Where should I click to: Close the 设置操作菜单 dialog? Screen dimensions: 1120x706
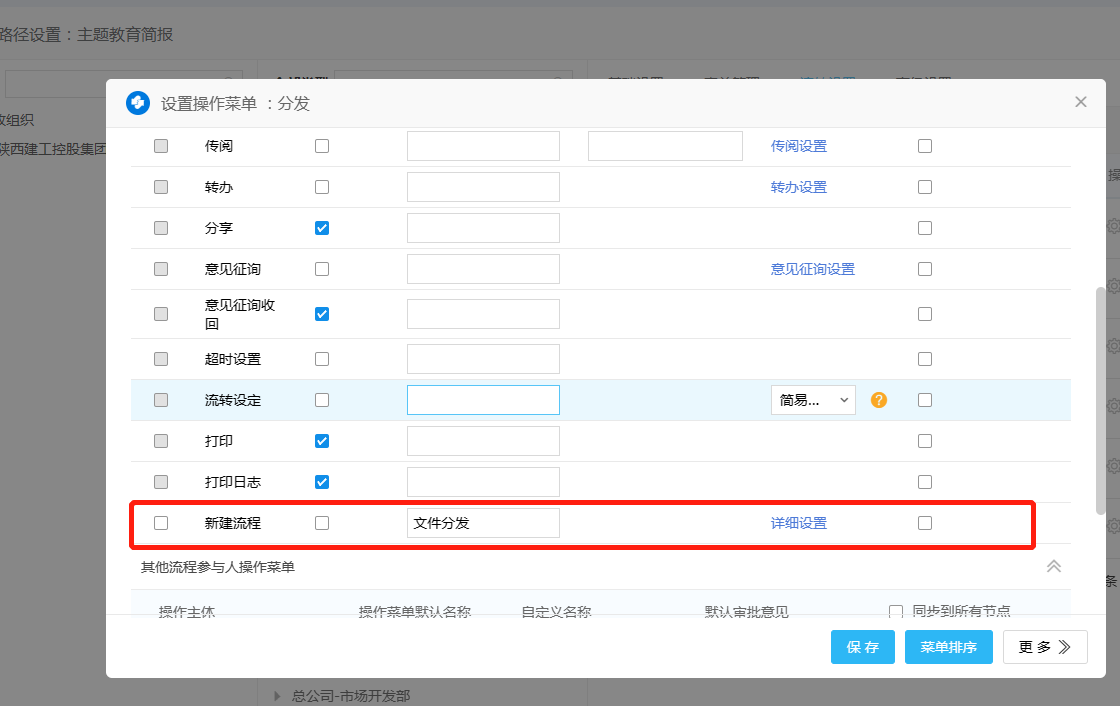point(1080,102)
